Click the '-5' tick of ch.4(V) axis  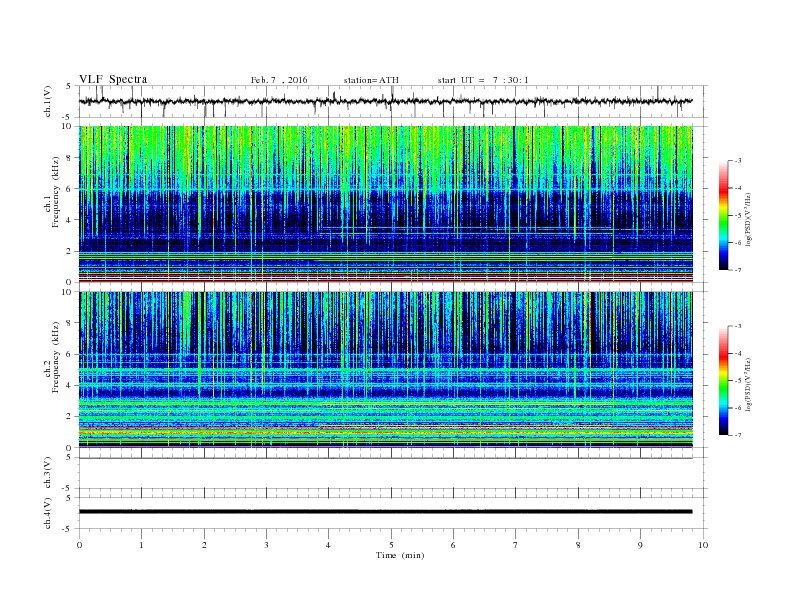tap(68, 529)
